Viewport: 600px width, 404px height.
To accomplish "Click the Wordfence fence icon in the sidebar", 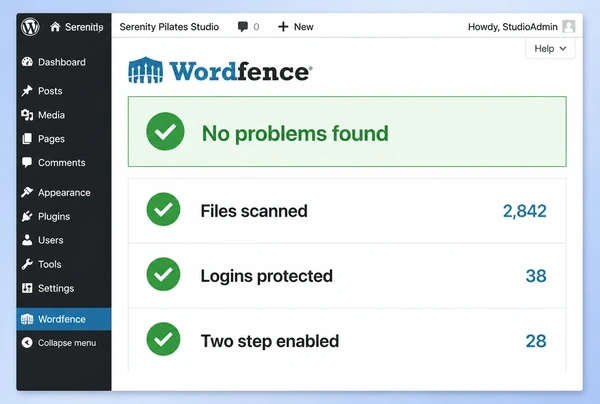I will pos(27,319).
